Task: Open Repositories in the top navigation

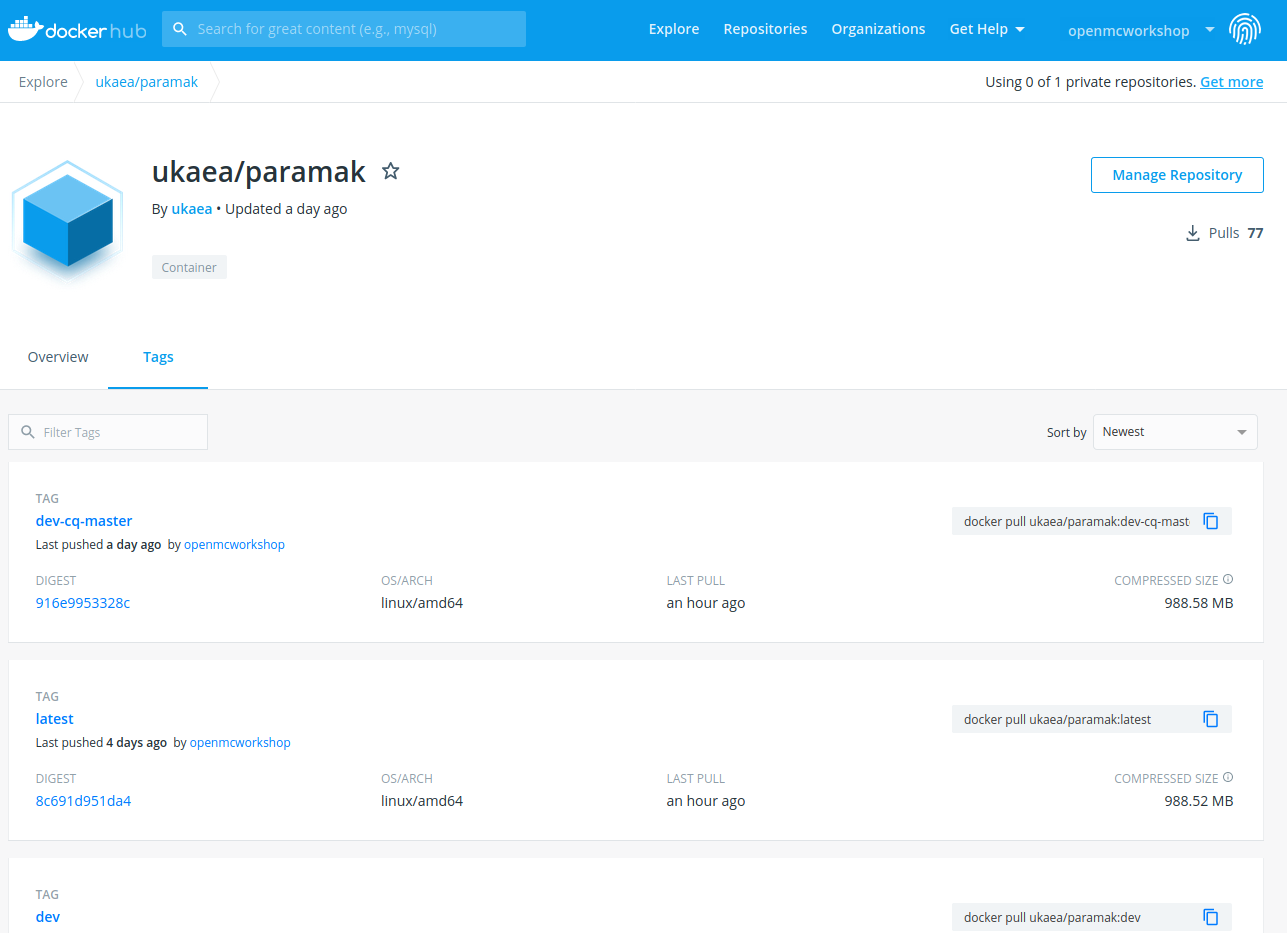Action: (x=765, y=29)
